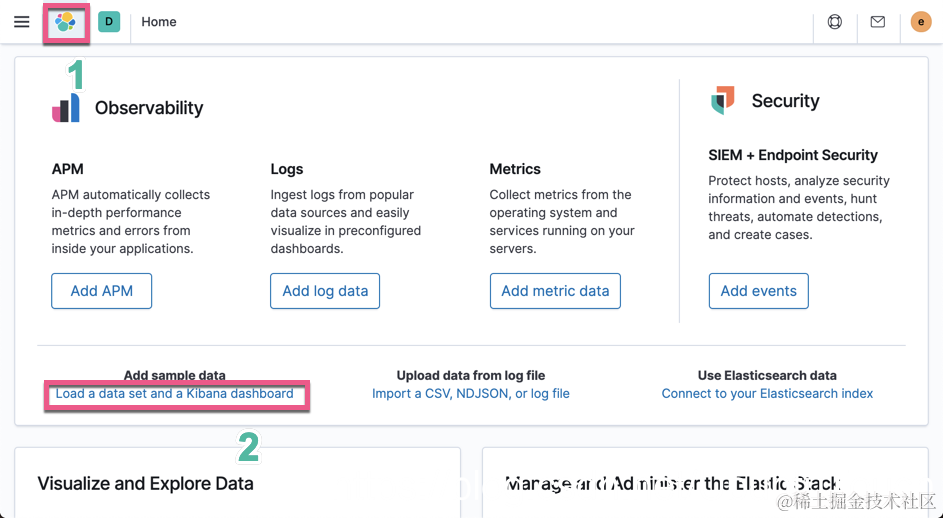Image resolution: width=943 pixels, height=518 pixels.
Task: Click the Security shield icon
Action: coord(722,101)
